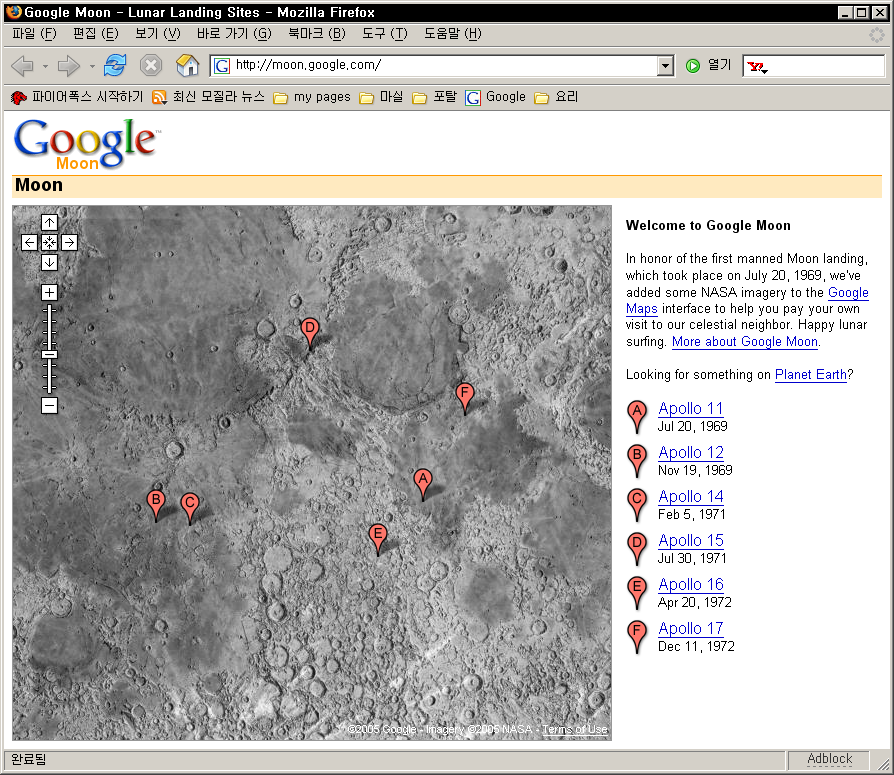This screenshot has width=894, height=775.
Task: Open the 바로 가기 (G) menu
Action: [x=234, y=34]
